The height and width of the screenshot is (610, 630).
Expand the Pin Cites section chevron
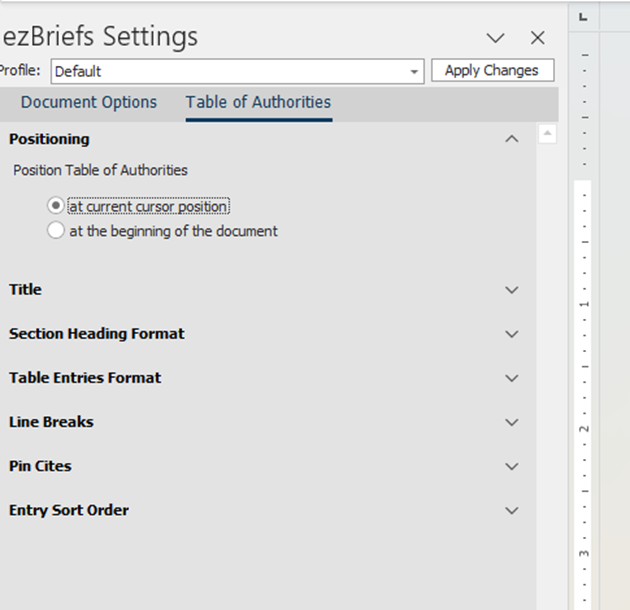511,467
